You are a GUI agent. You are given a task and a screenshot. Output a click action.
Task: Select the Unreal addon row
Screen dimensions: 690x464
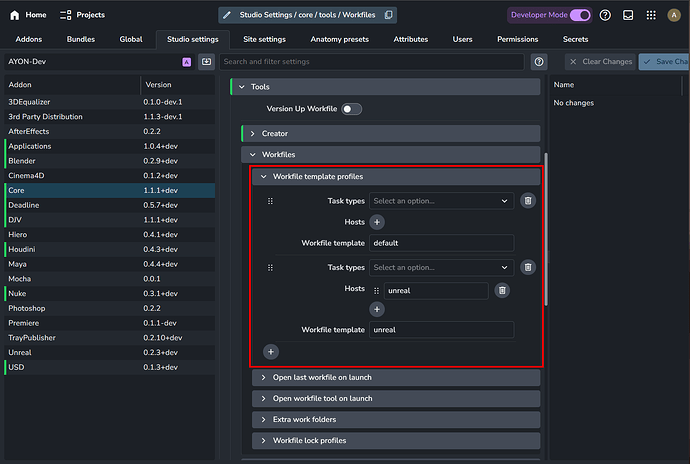tap(110, 352)
